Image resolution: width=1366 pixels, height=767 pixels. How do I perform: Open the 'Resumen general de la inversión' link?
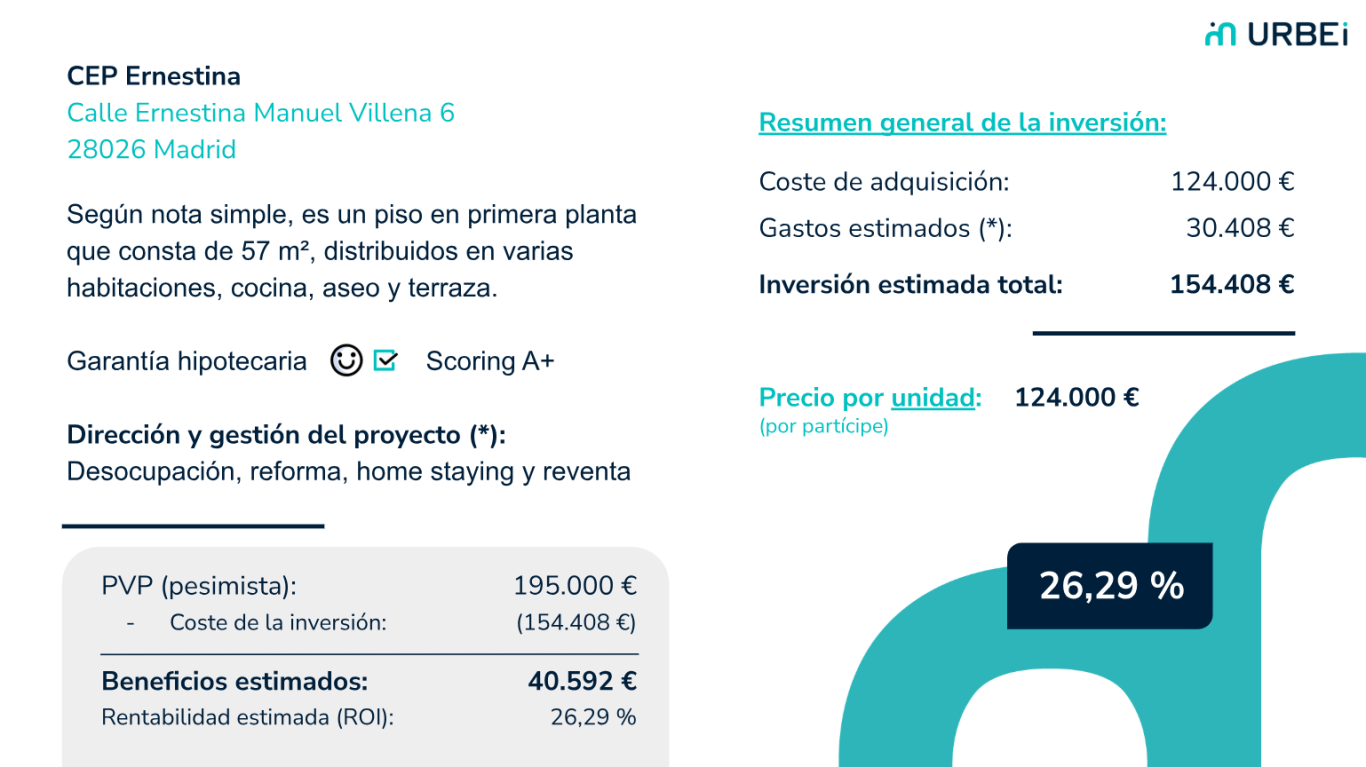click(x=962, y=123)
